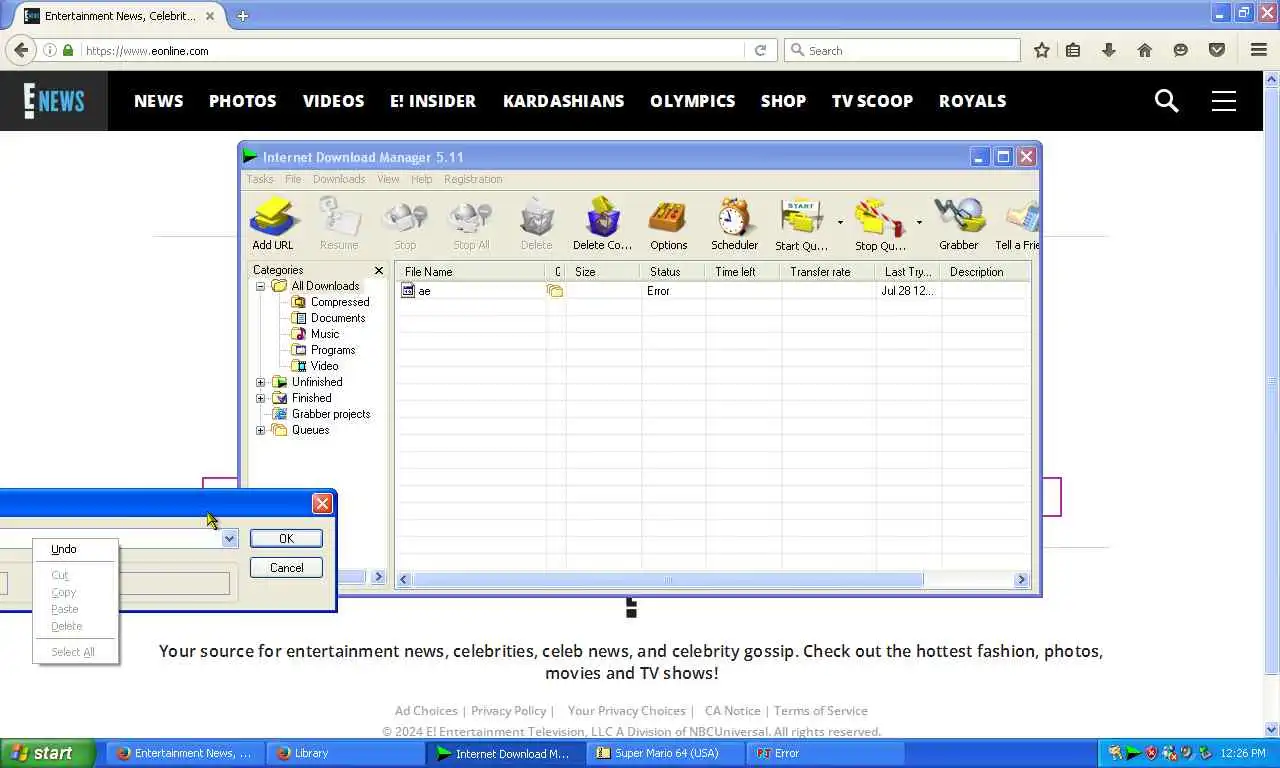Open the Downloads menu in IDM
This screenshot has height=768, width=1280.
point(339,179)
